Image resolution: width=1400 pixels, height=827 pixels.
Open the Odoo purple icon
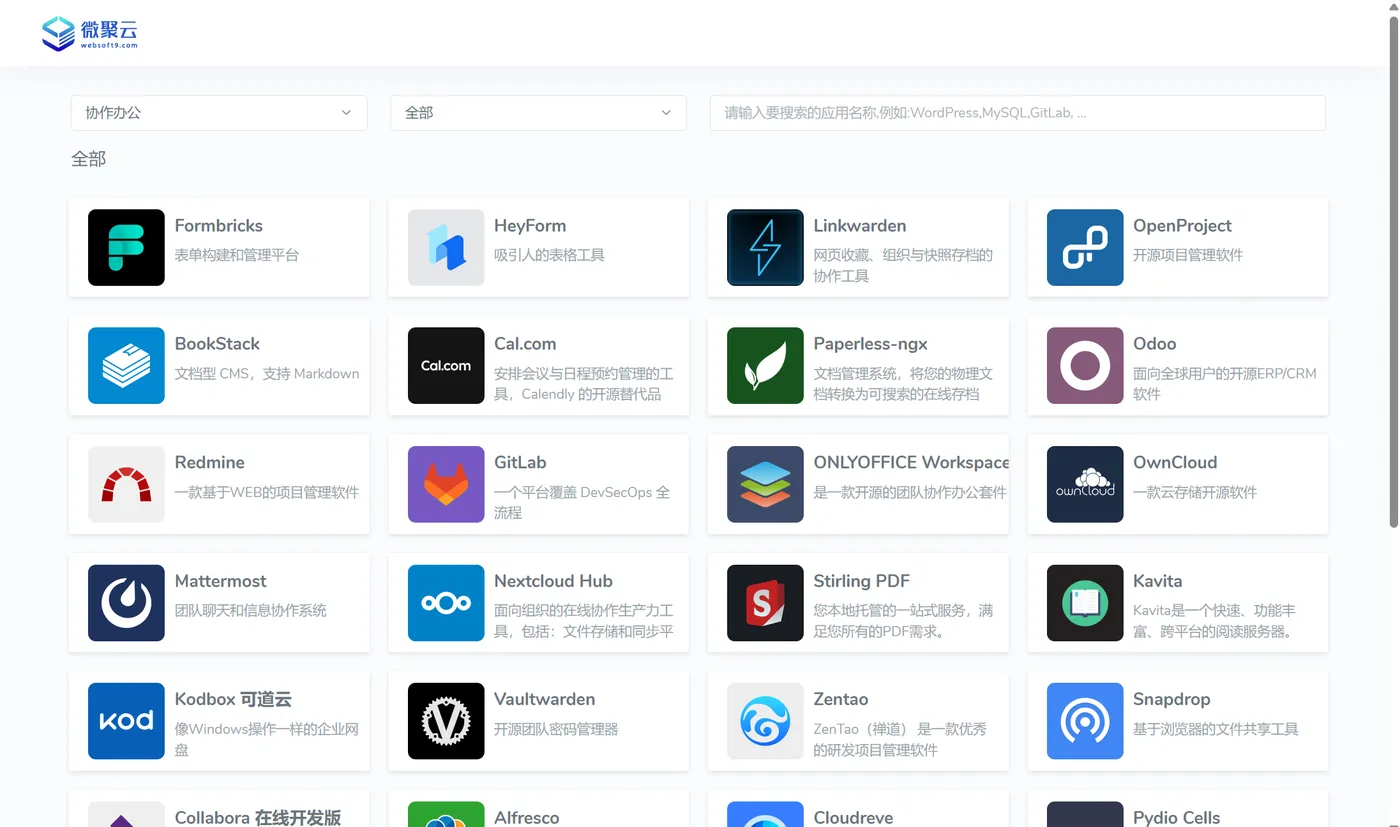click(x=1085, y=365)
